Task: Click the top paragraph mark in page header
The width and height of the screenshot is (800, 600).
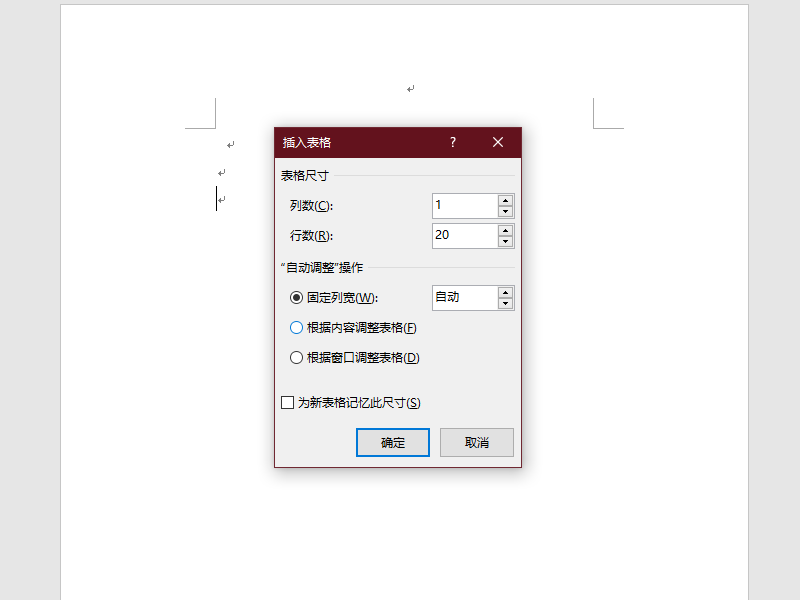Action: click(411, 89)
